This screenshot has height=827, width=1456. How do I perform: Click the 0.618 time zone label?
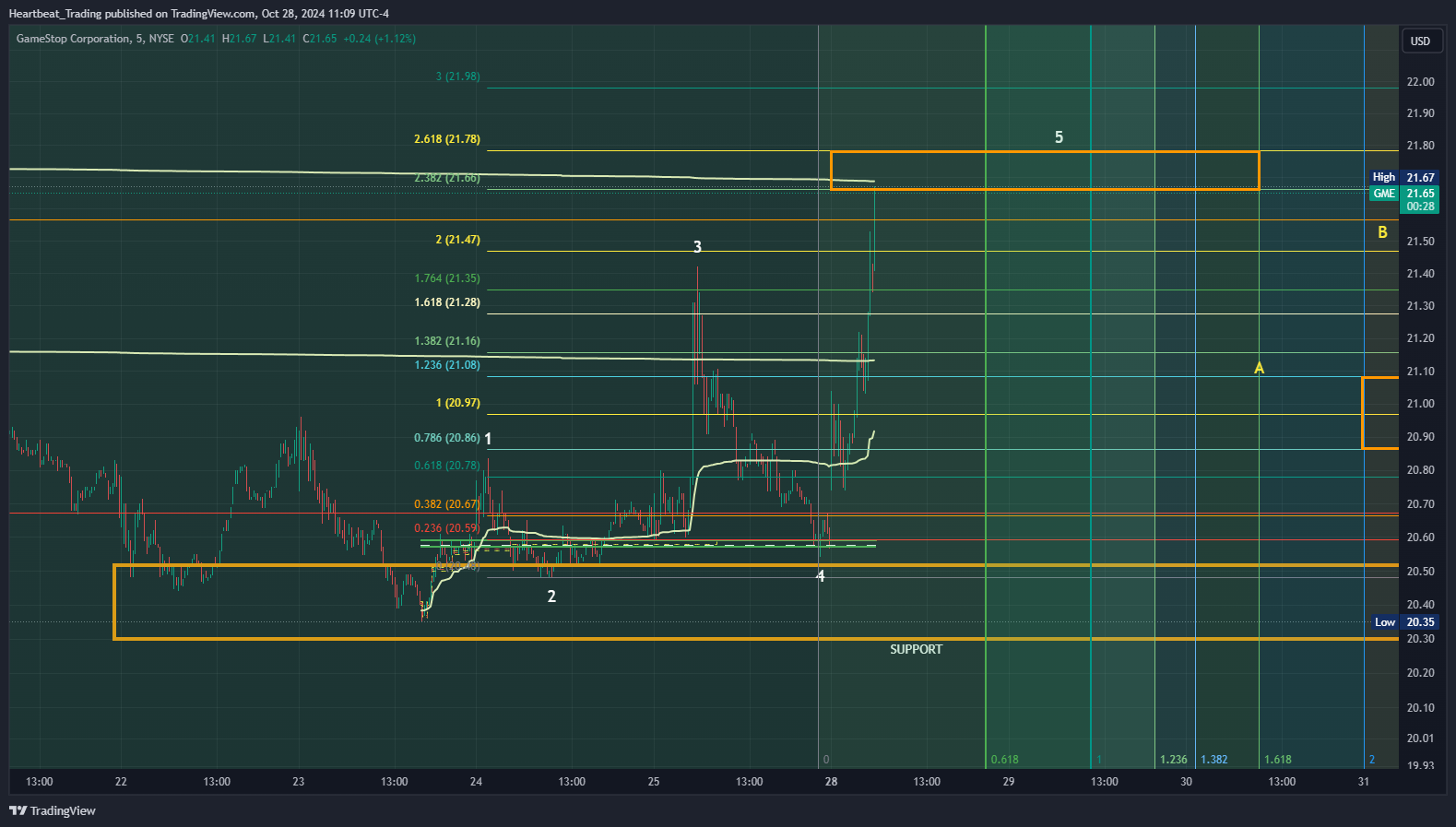1004,760
